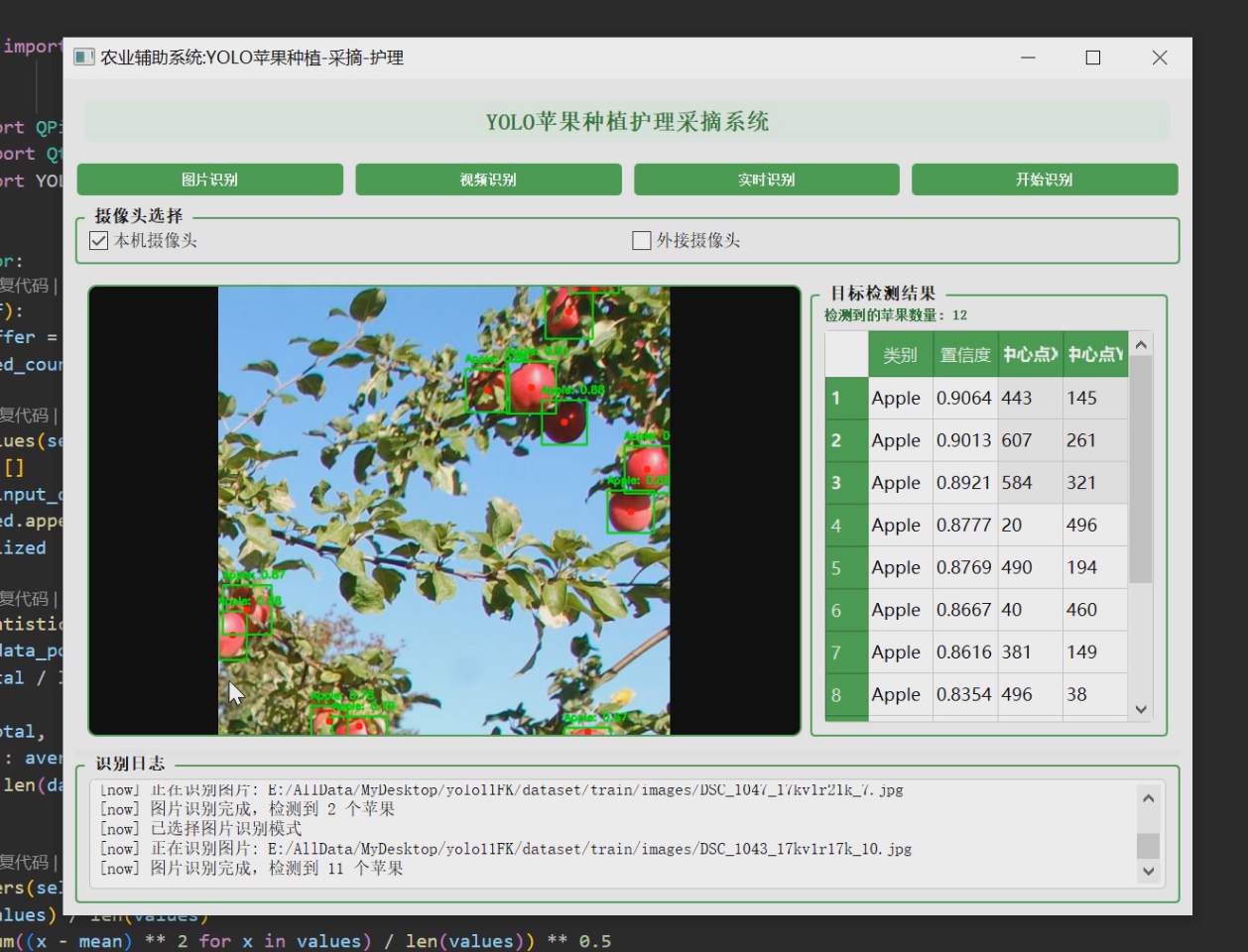The image size is (1248, 952).
Task: Click the up arrow of results table scrollbar
Action: pyautogui.click(x=1141, y=343)
